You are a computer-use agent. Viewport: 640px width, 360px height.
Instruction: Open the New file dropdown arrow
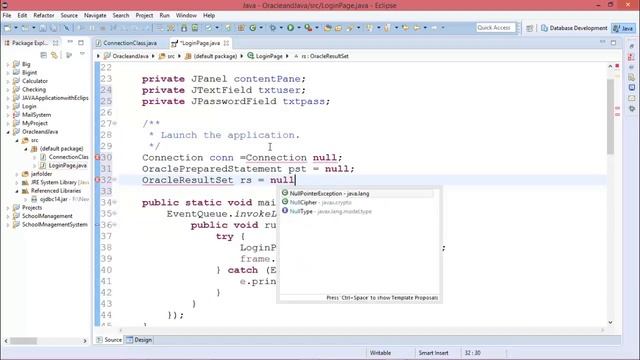point(16,28)
